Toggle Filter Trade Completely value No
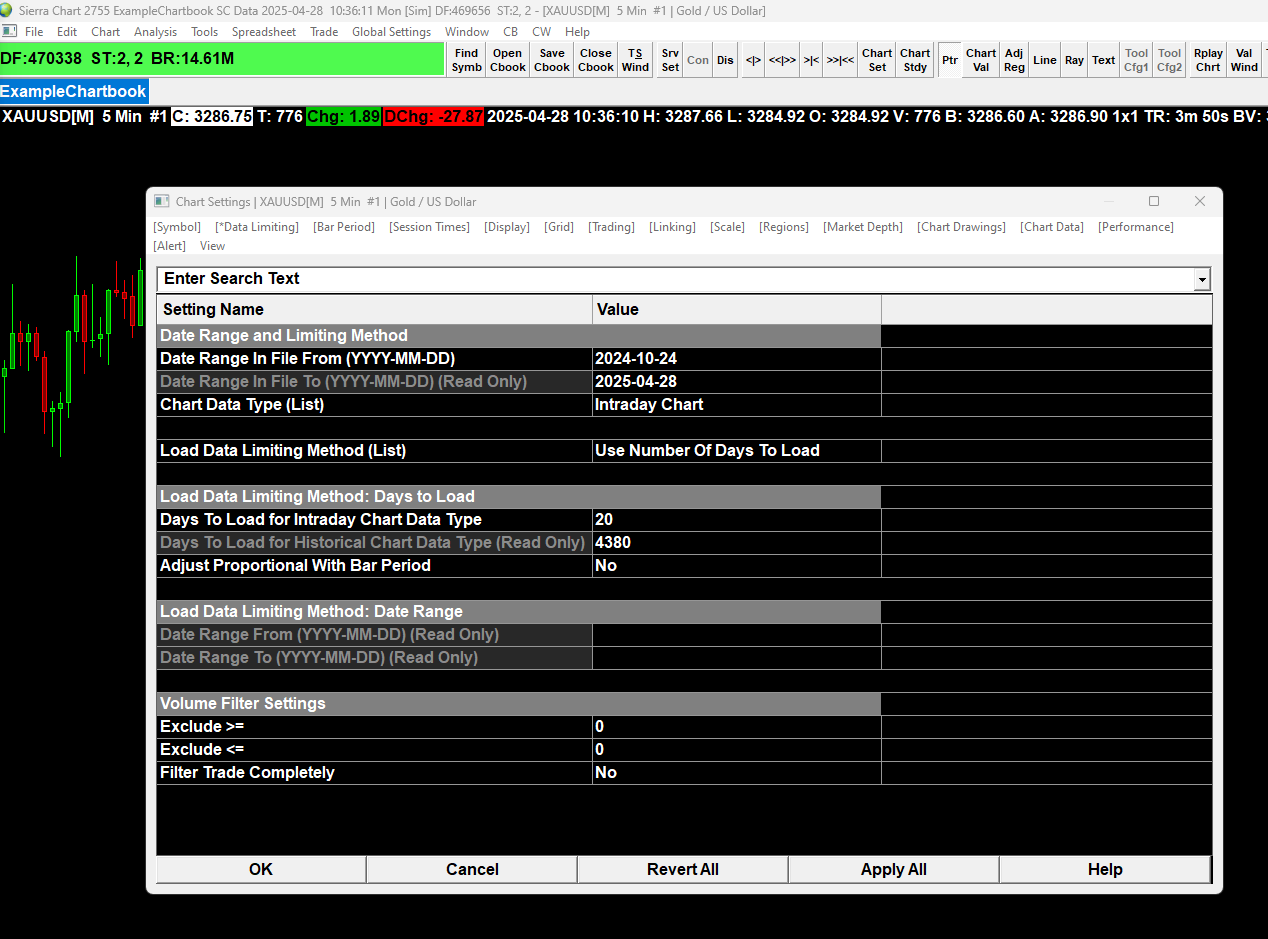Viewport: 1268px width, 939px height. click(736, 773)
